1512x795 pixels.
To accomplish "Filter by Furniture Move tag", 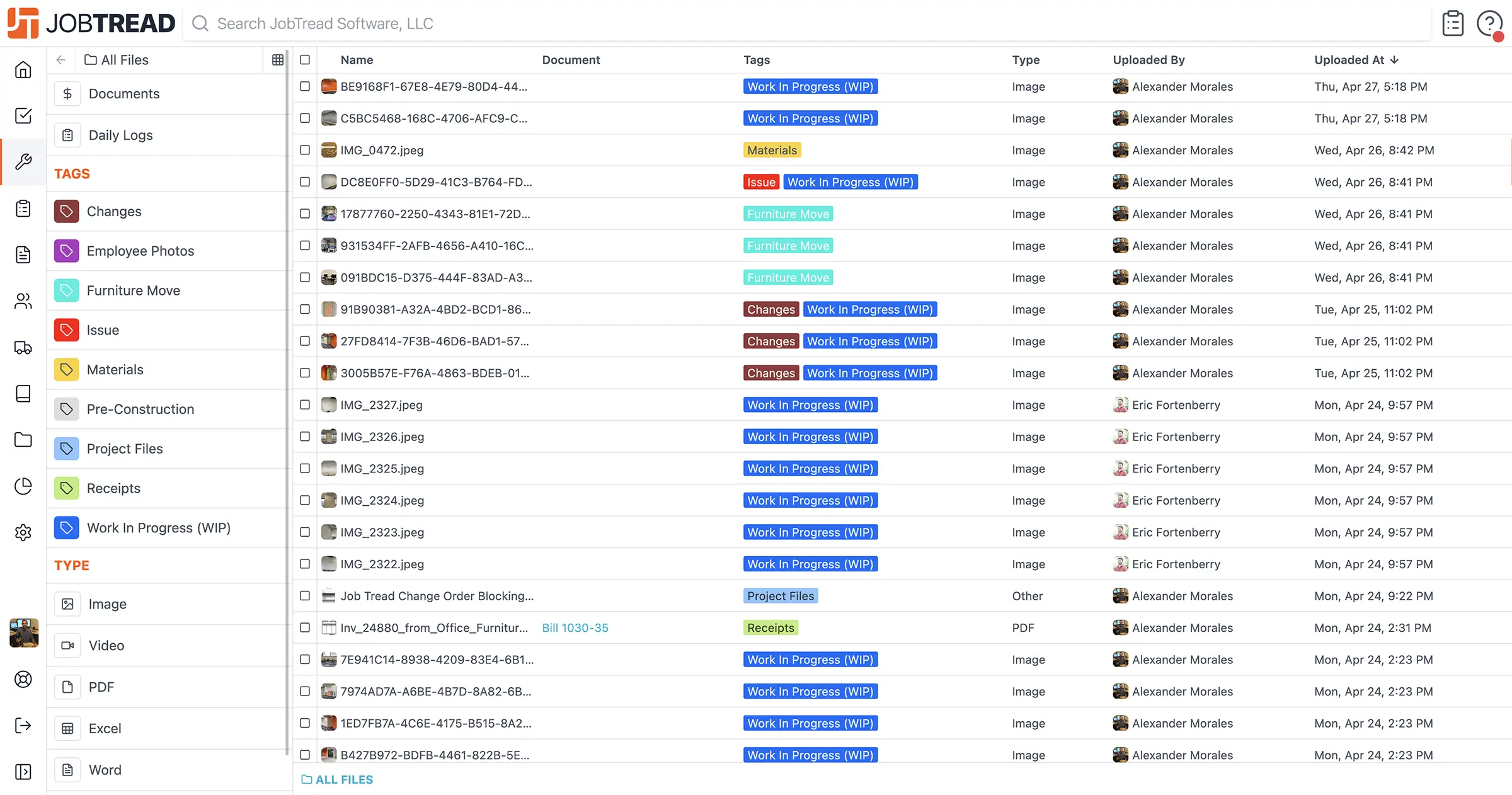I will (x=133, y=290).
